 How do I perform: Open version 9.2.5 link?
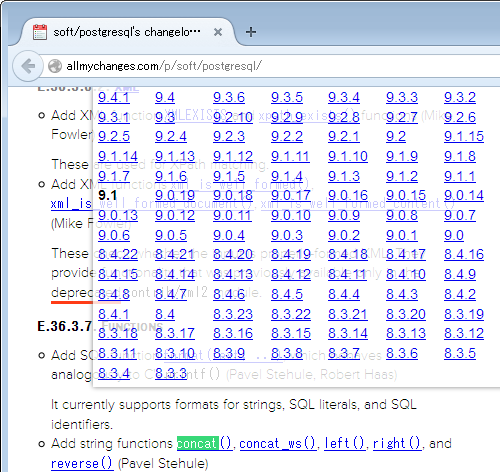(x=114, y=137)
